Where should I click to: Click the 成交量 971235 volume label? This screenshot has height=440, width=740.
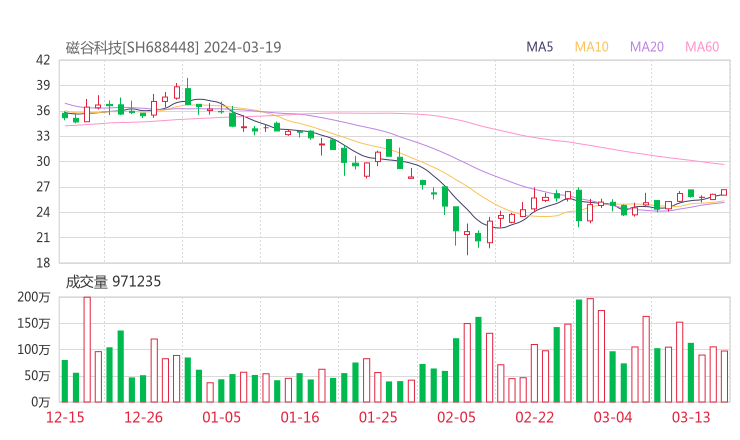coord(113,282)
